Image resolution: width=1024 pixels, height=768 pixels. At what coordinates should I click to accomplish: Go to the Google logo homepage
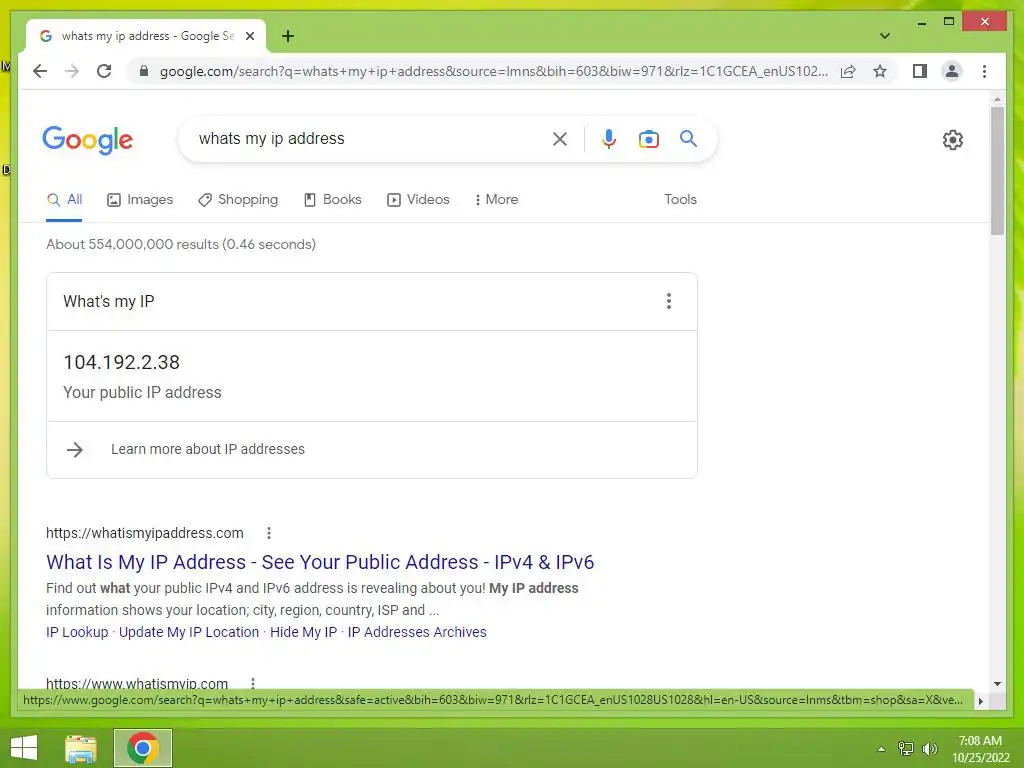[x=88, y=140]
